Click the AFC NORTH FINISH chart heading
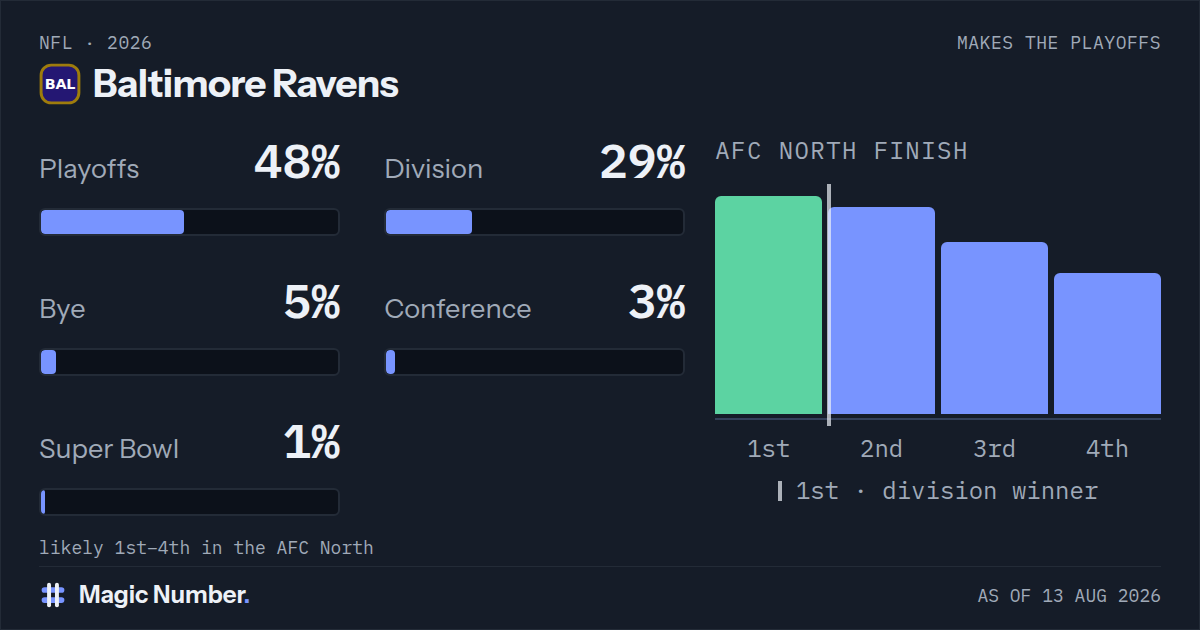 click(x=842, y=151)
